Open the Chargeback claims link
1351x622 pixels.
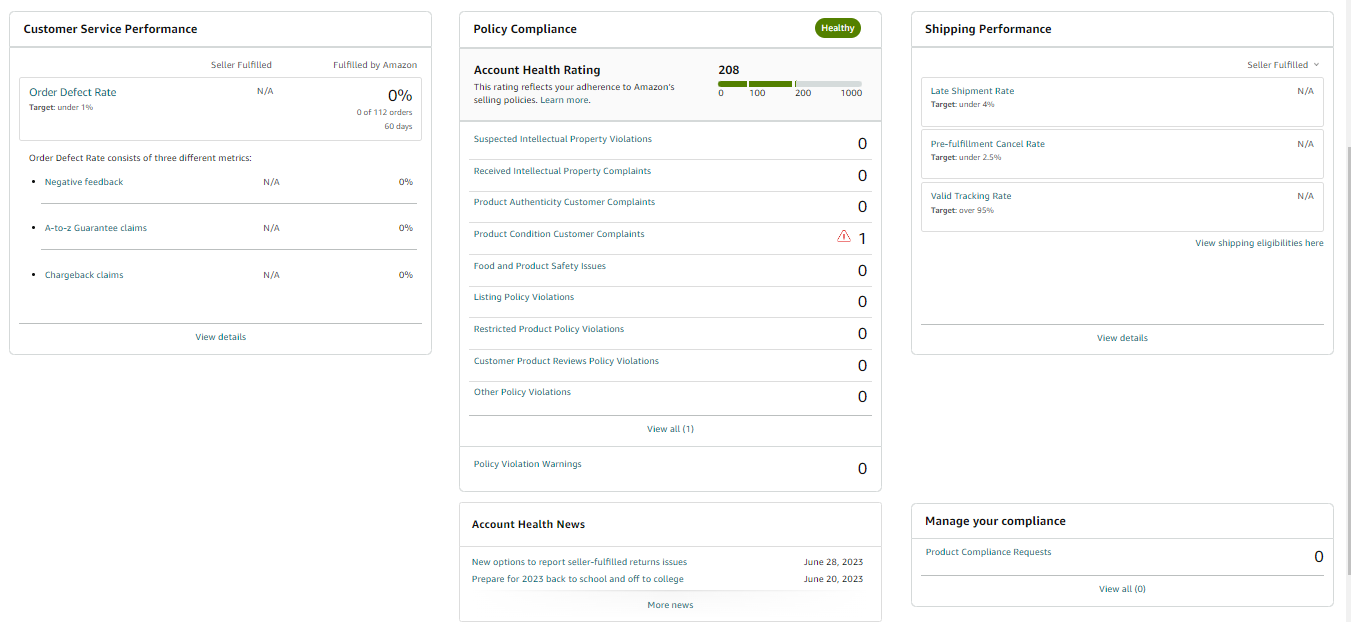pyautogui.click(x=84, y=275)
